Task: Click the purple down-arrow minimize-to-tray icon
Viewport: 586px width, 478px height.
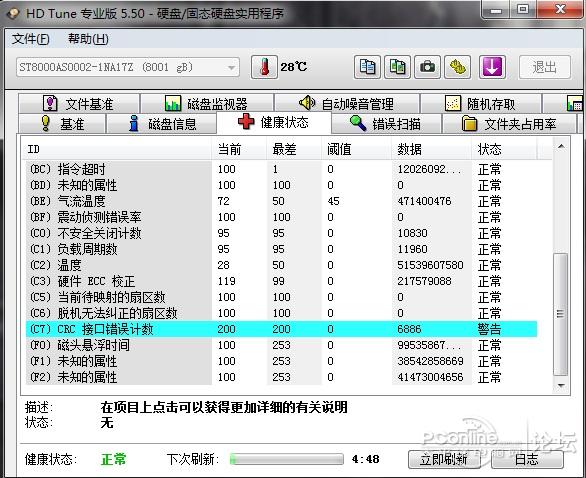Action: tap(492, 67)
